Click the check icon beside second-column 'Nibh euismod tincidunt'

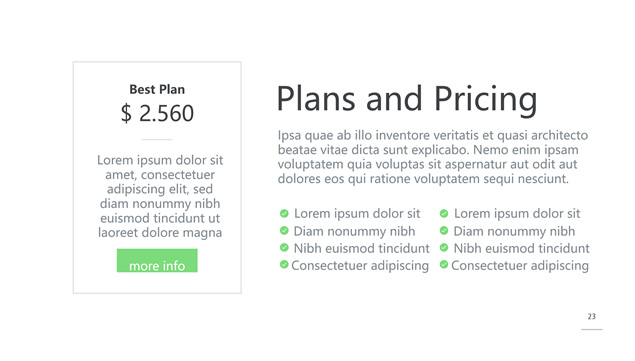(444, 247)
